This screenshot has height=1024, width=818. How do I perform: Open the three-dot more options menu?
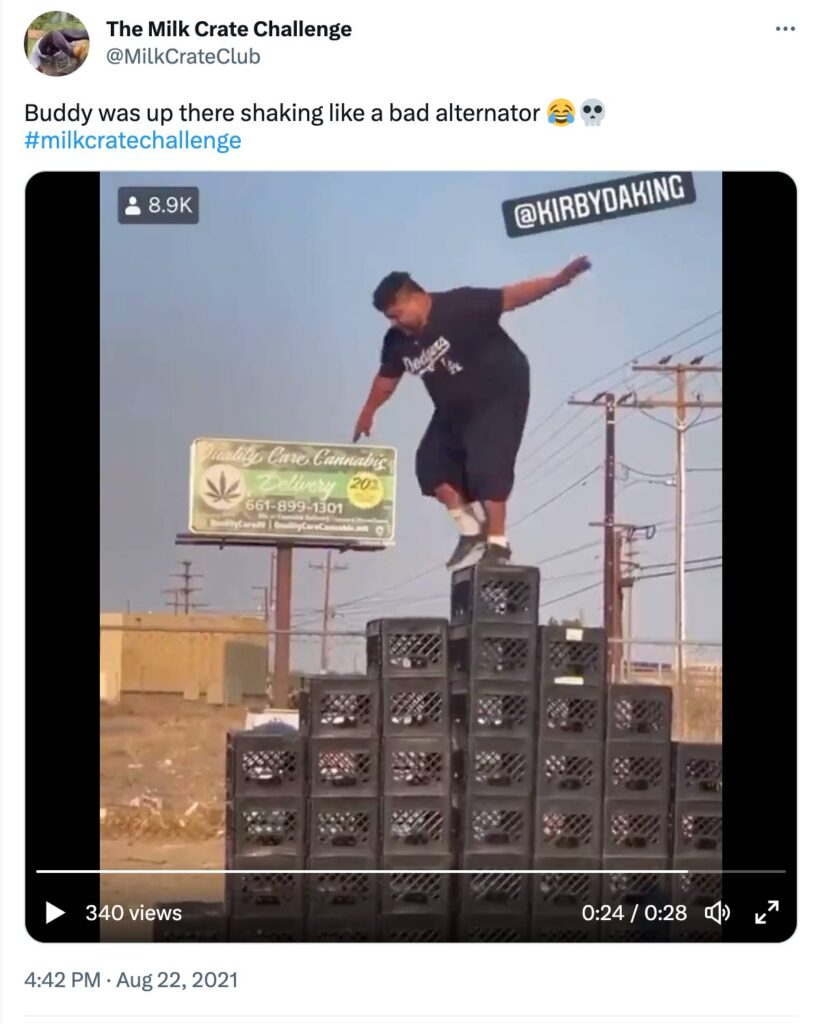pyautogui.click(x=785, y=29)
